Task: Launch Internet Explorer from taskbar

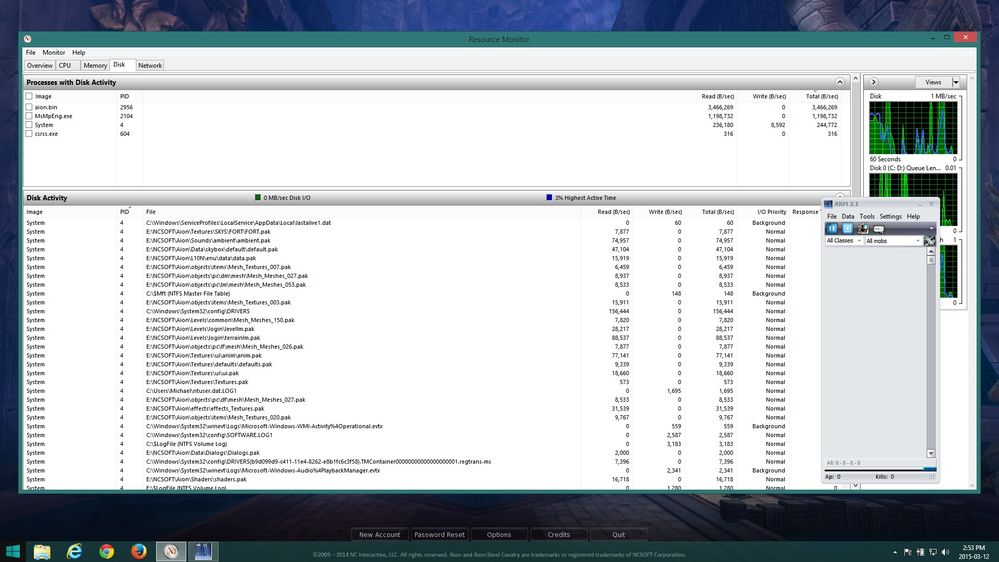Action: (x=75, y=551)
